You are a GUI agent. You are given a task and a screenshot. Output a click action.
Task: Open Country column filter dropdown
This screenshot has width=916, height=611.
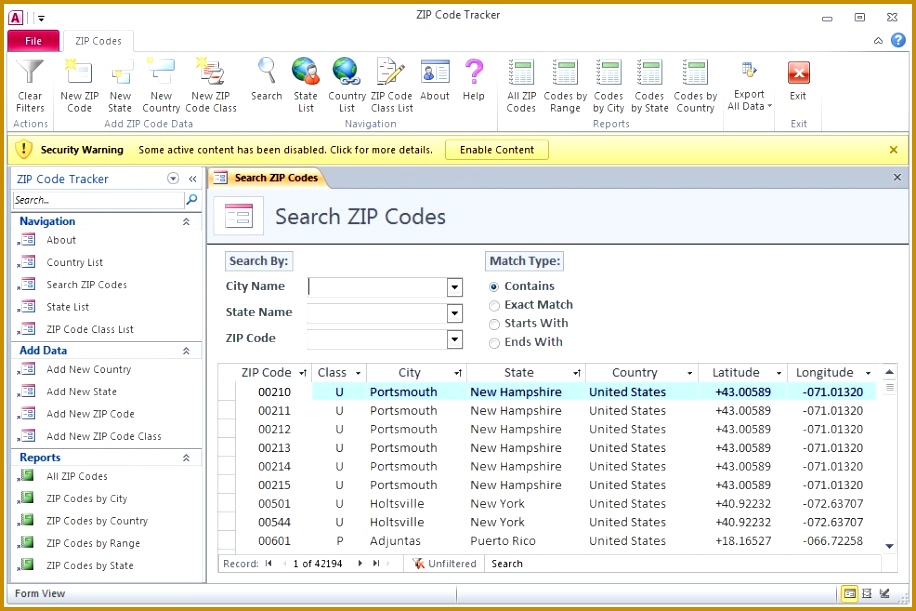690,373
